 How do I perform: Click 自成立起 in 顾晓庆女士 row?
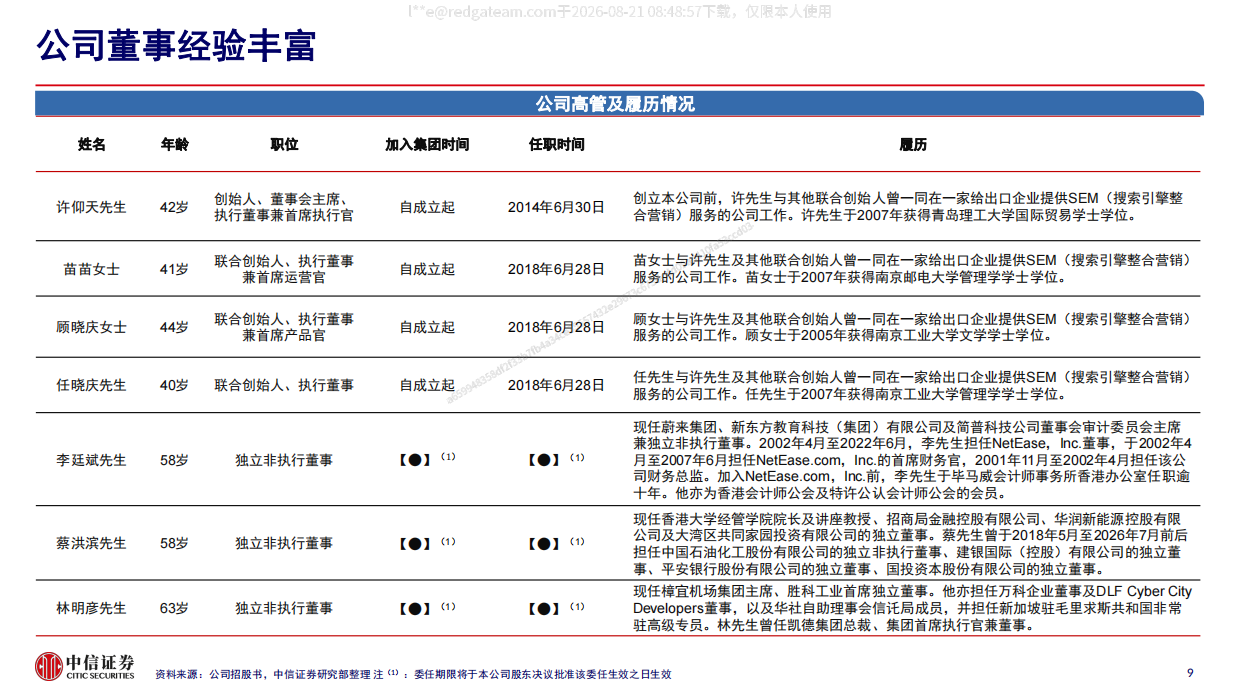tap(427, 327)
